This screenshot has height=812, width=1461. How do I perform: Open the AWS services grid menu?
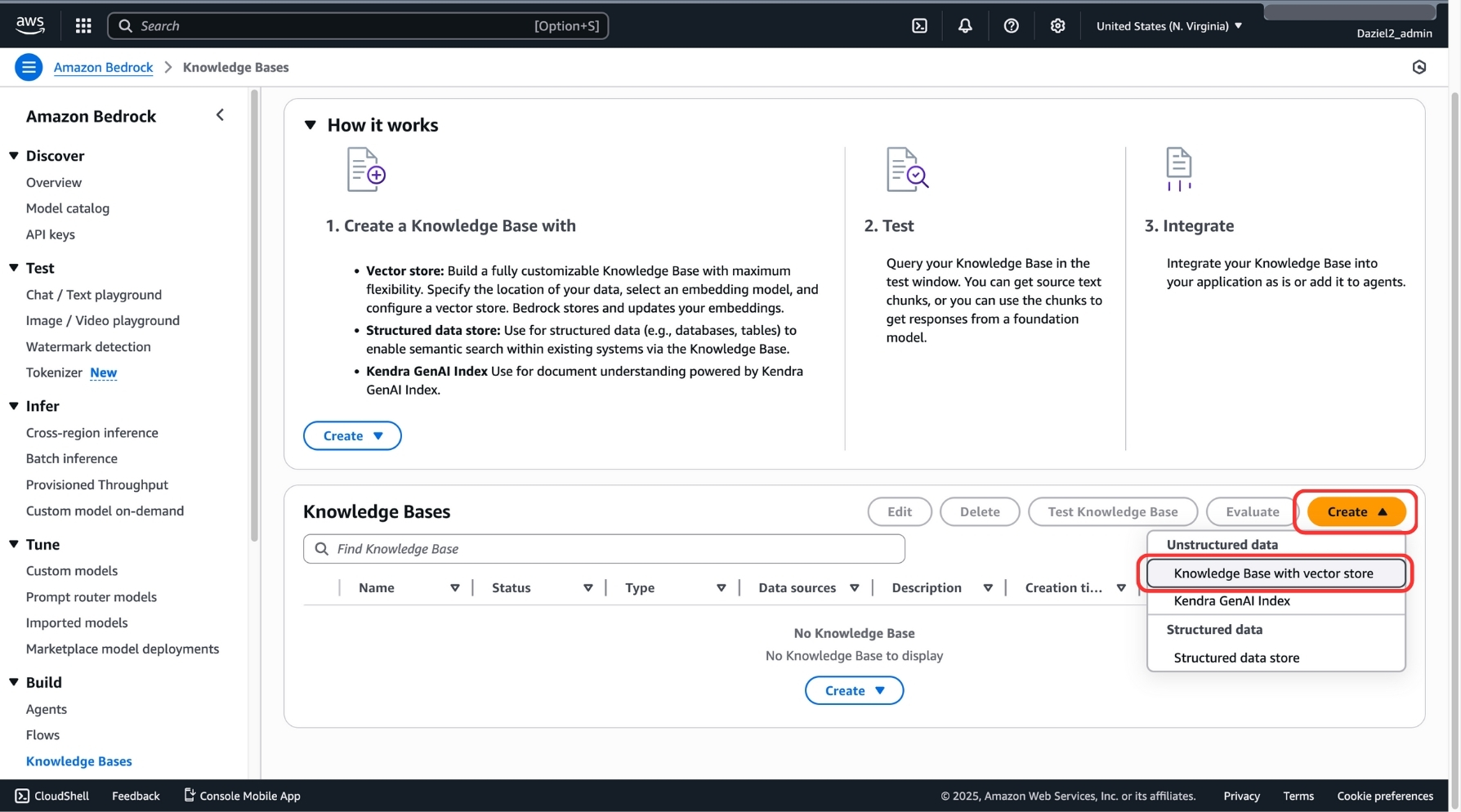point(83,25)
